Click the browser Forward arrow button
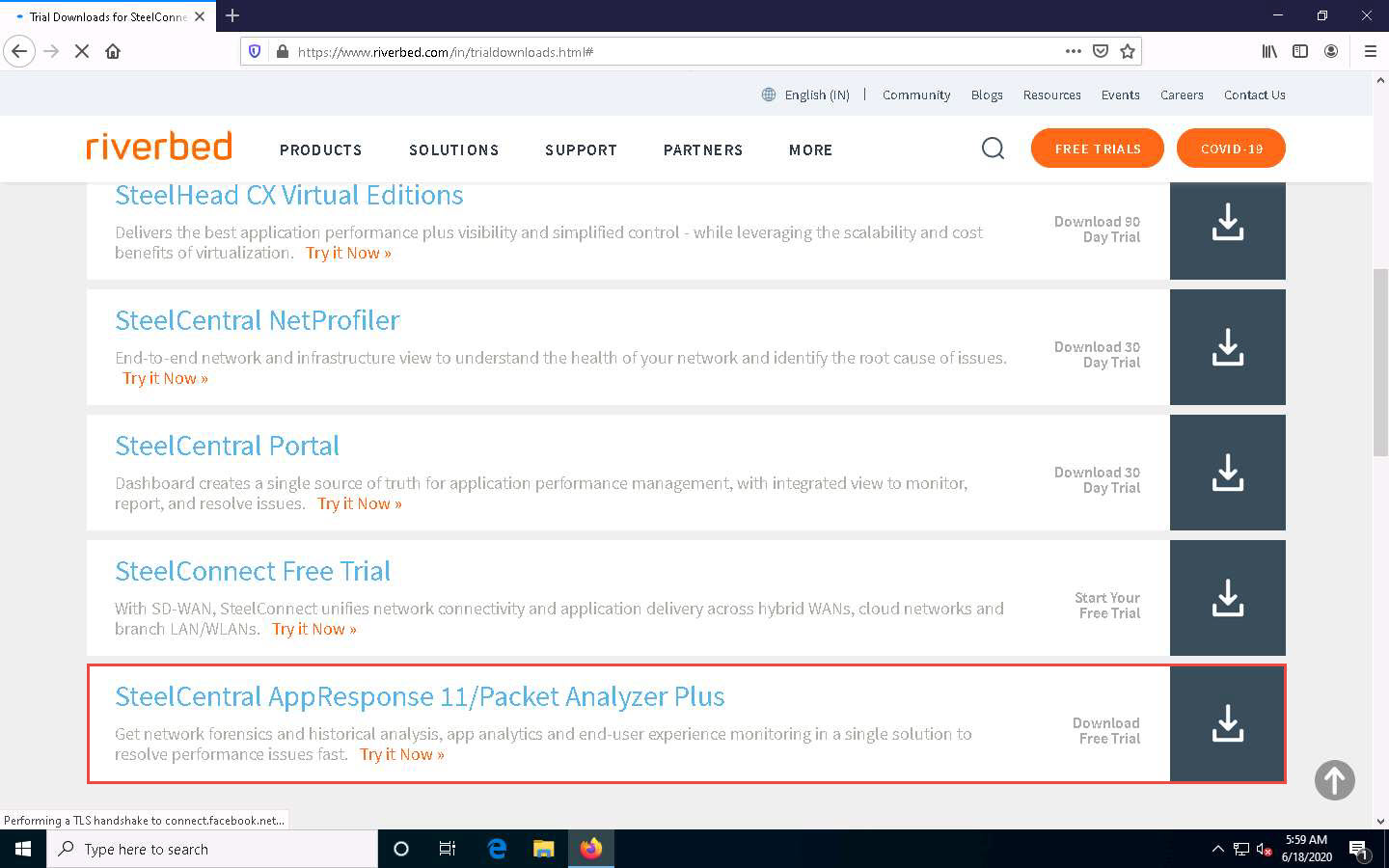1389x868 pixels. [51, 51]
